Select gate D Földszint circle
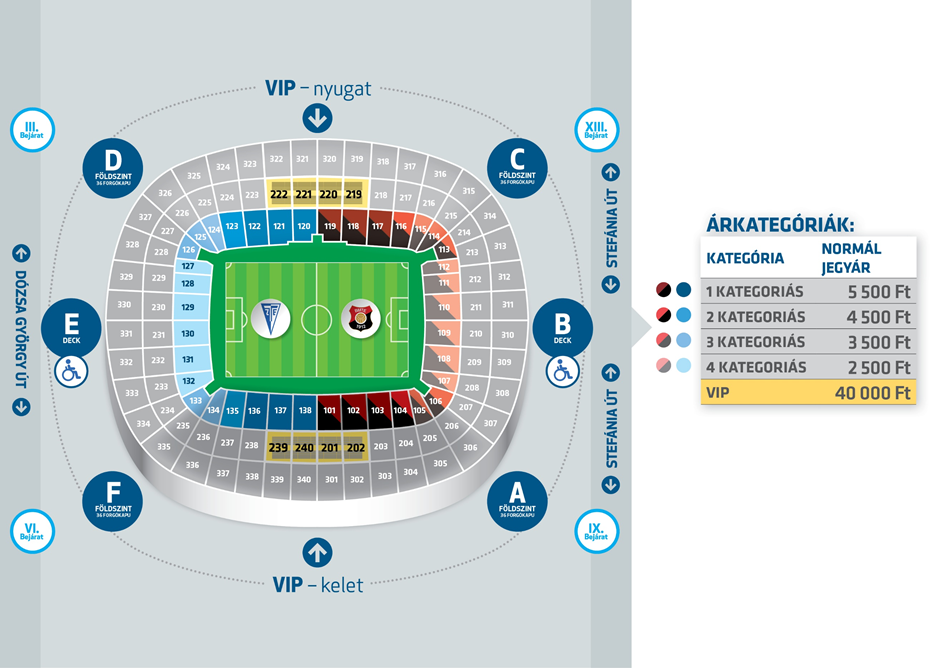 pyautogui.click(x=113, y=168)
